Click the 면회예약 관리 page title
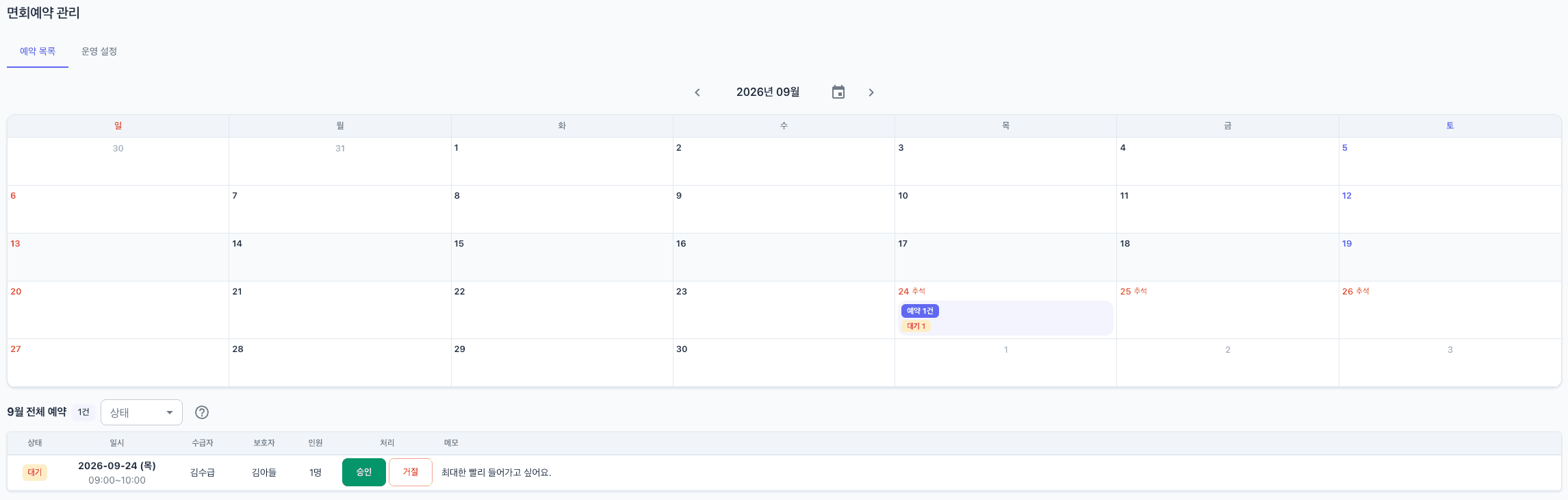Image resolution: width=1568 pixels, height=500 pixels. coord(43,13)
